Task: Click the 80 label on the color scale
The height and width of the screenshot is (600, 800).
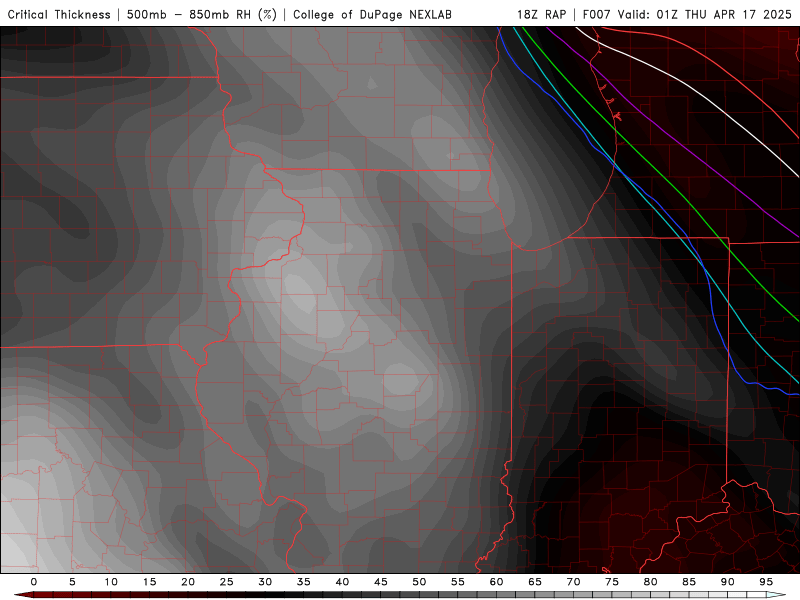Action: pyautogui.click(x=651, y=582)
